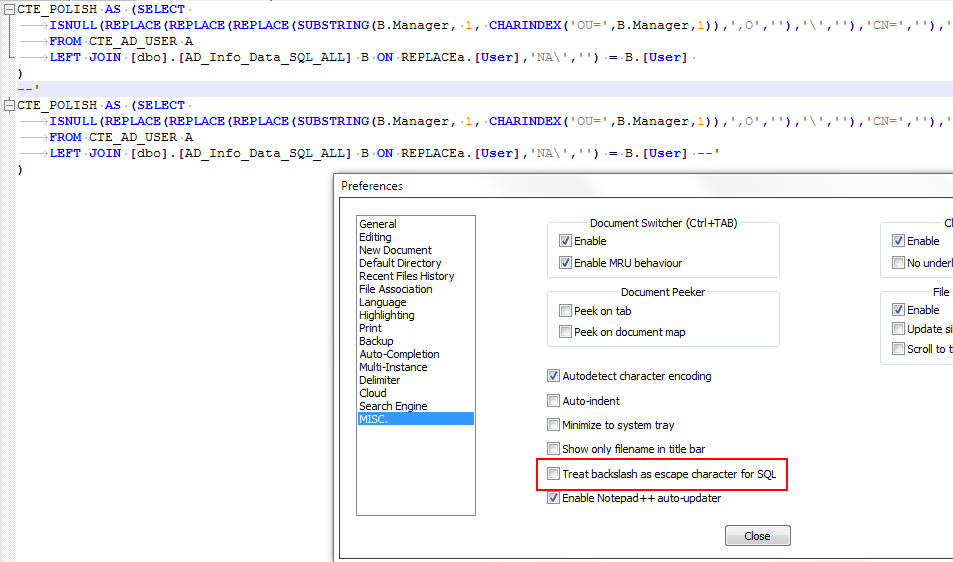Toggle File group Enable checkbox
Viewport: 953px width, 562px height.
(x=898, y=309)
